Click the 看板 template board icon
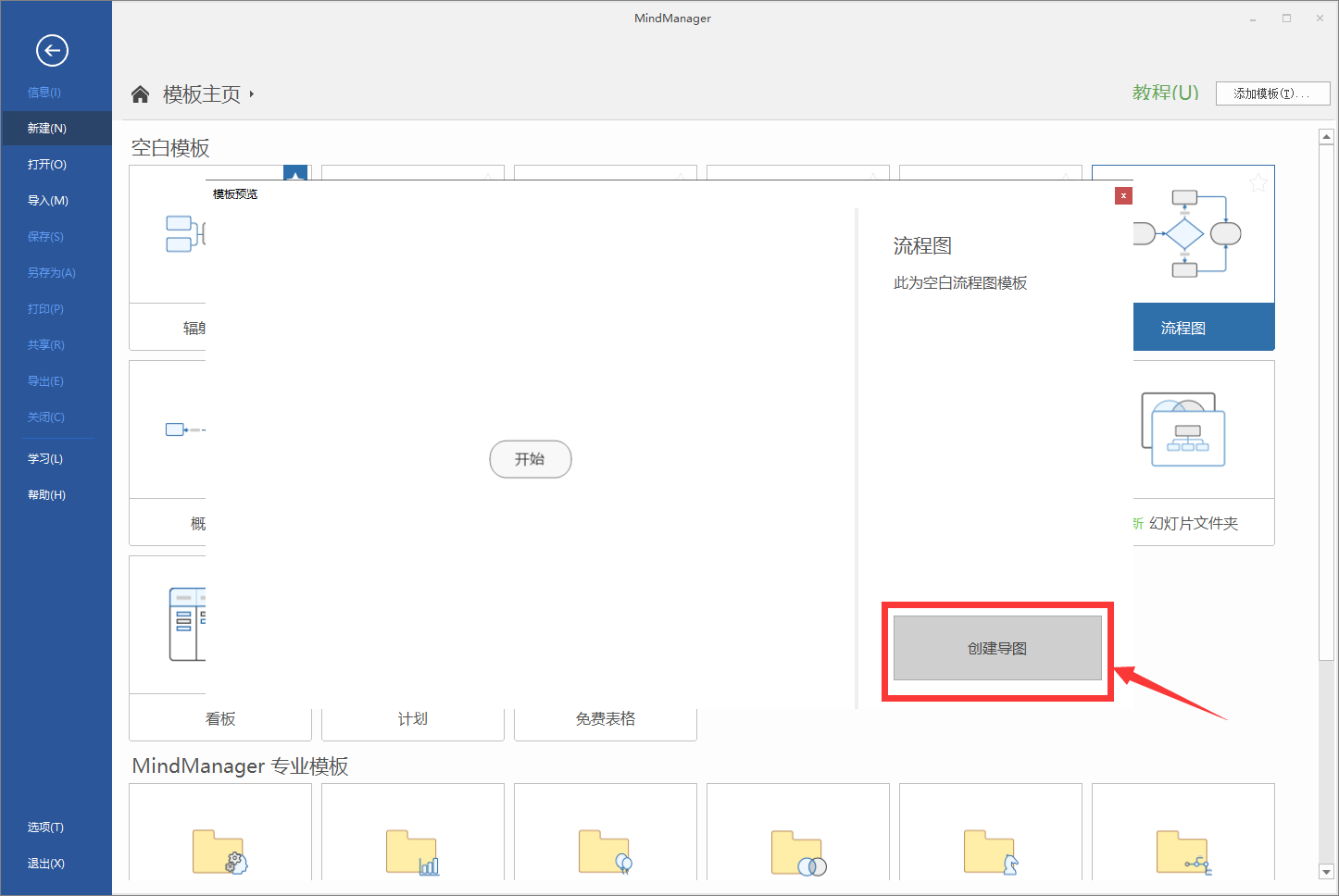The width and height of the screenshot is (1339, 896). (187, 624)
